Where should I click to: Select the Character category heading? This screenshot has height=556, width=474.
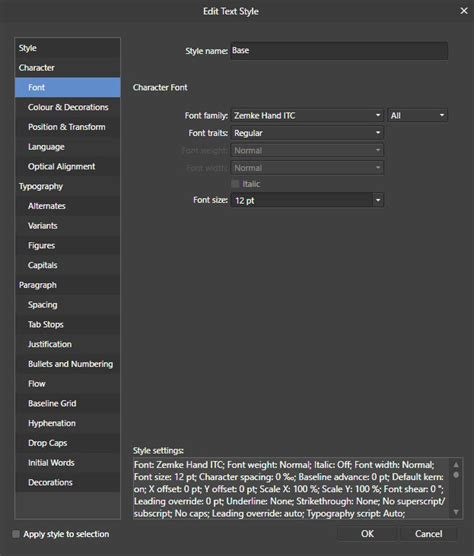[67, 67]
